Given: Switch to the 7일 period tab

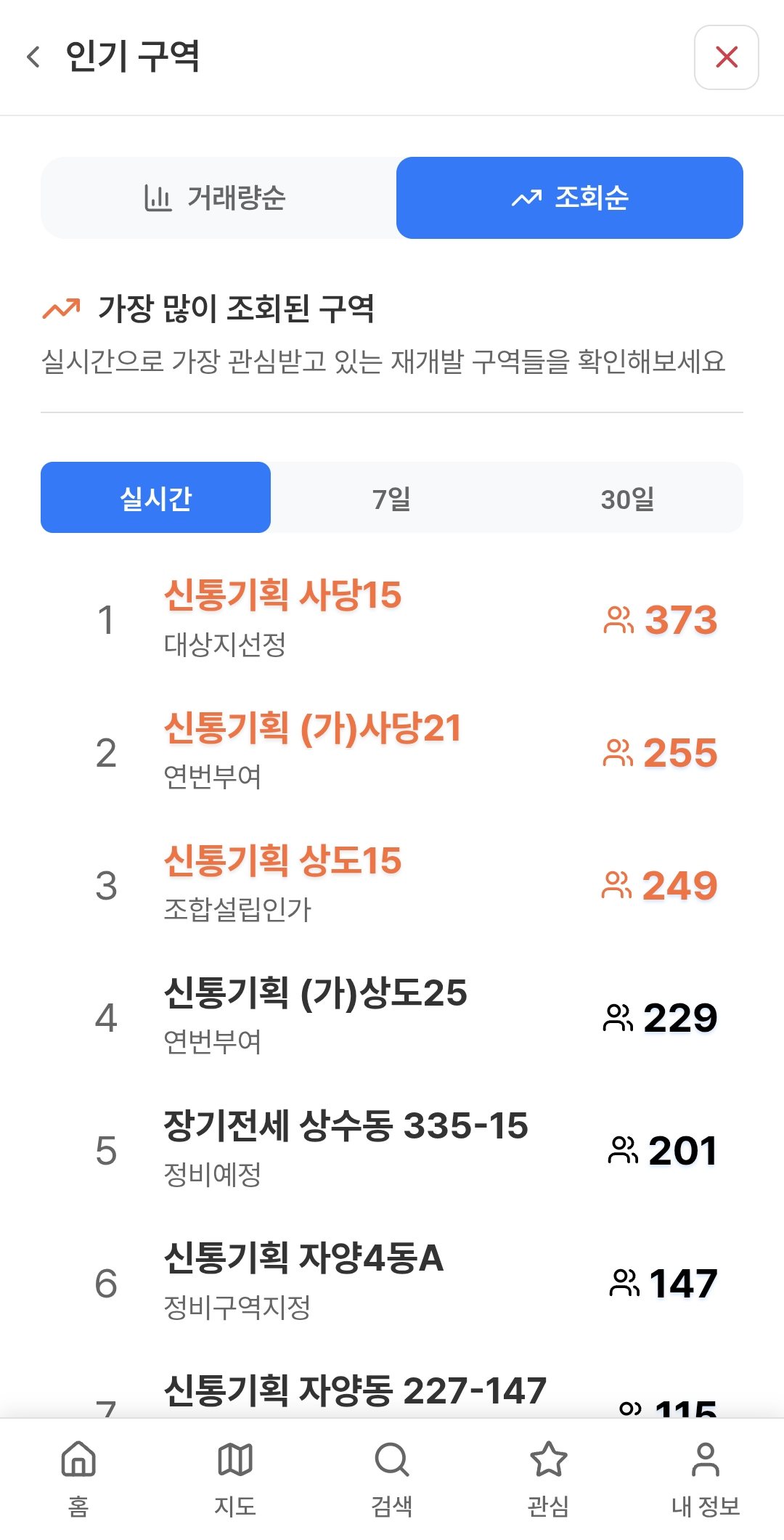Looking at the screenshot, I should tap(391, 498).
